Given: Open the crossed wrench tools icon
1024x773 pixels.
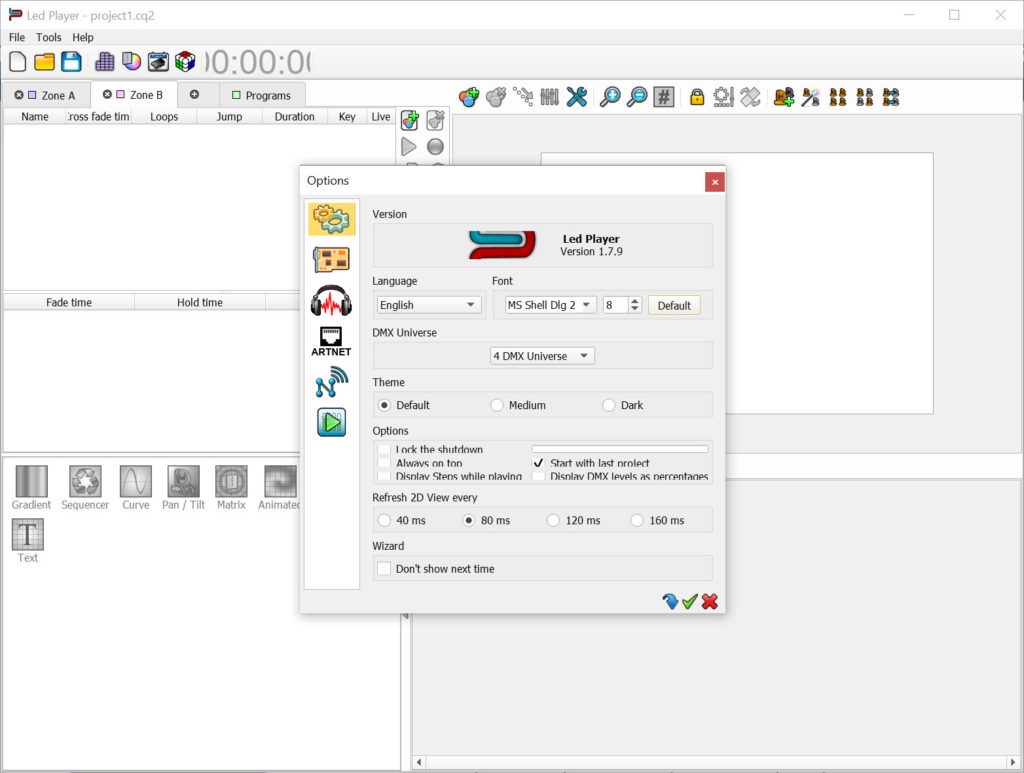Looking at the screenshot, I should click(x=577, y=97).
